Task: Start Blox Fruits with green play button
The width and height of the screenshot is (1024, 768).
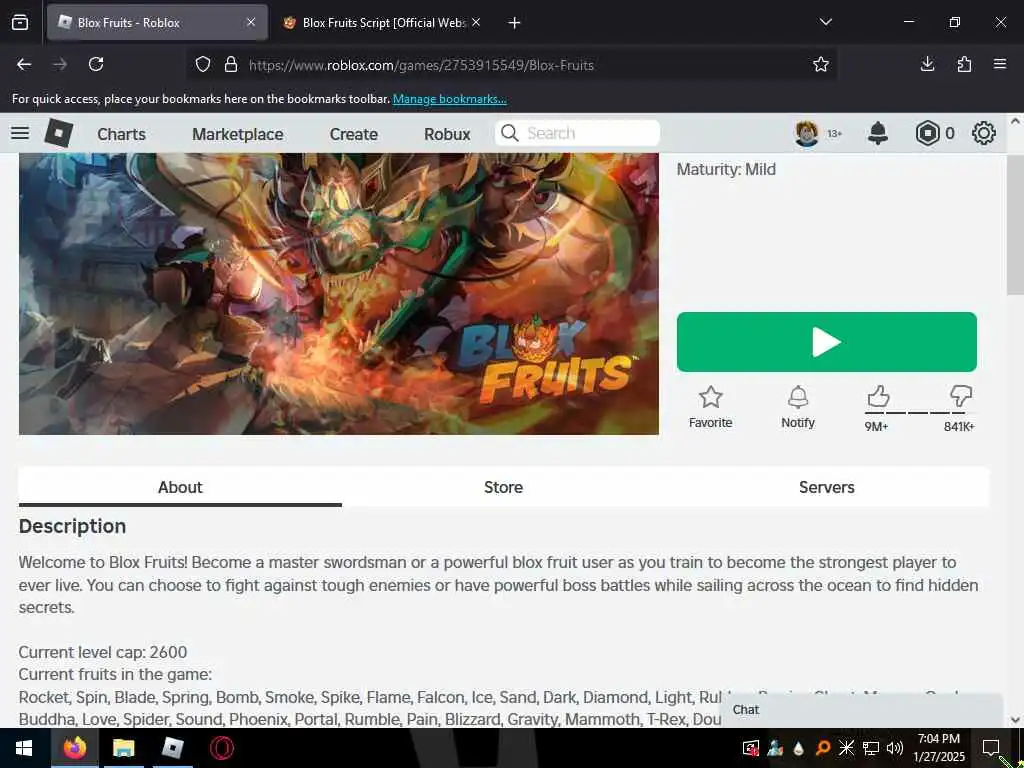Action: (x=827, y=342)
